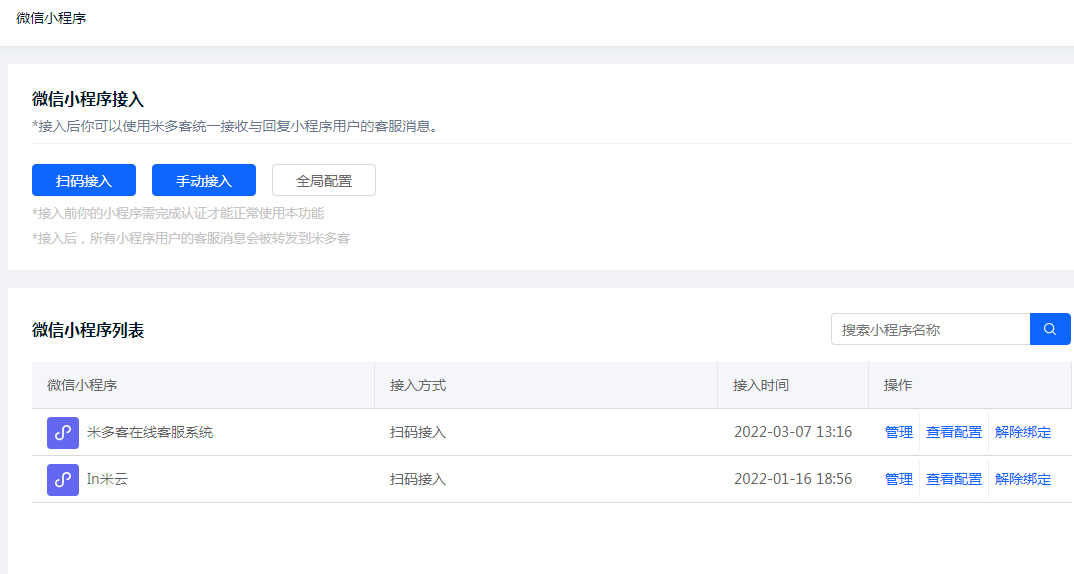1074x574 pixels.
Task: Click the 手动接入 button
Action: [203, 181]
